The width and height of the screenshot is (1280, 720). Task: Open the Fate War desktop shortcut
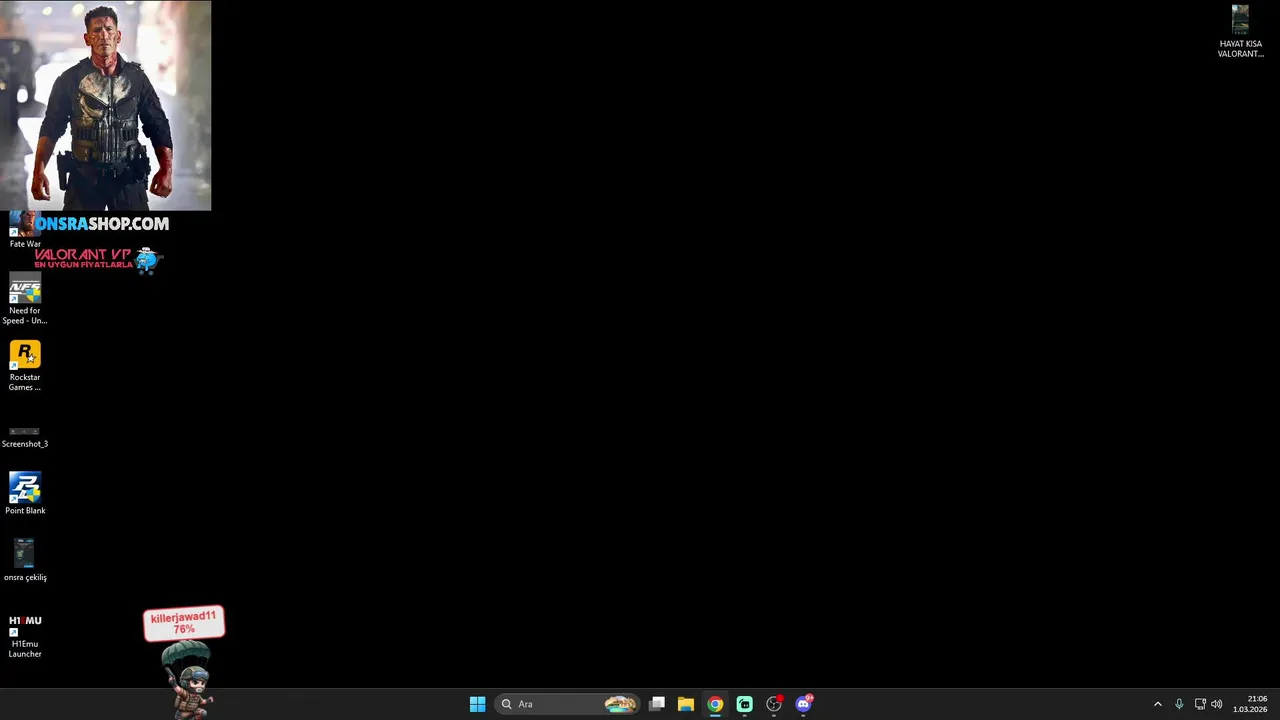point(24,230)
